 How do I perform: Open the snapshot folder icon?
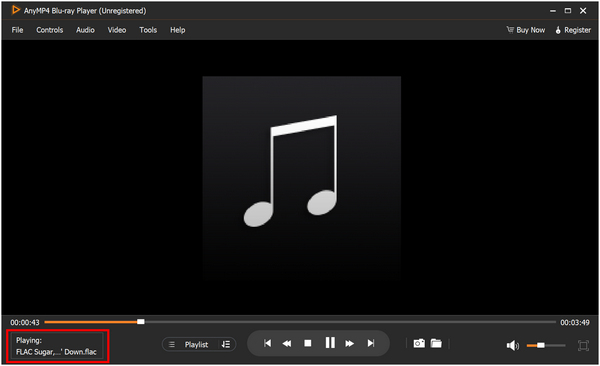pos(436,343)
